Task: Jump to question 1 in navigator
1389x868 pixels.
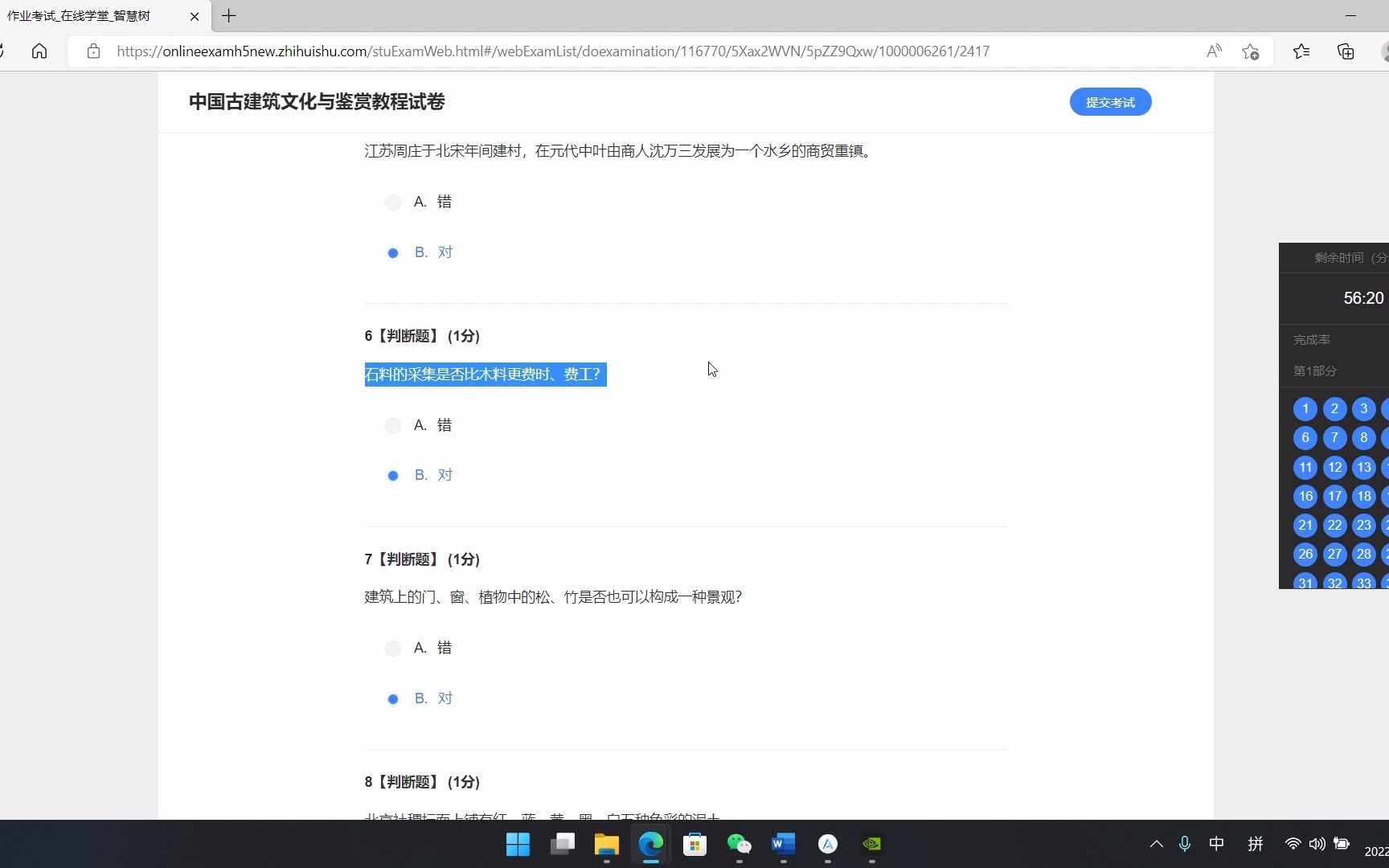Action: pos(1305,409)
